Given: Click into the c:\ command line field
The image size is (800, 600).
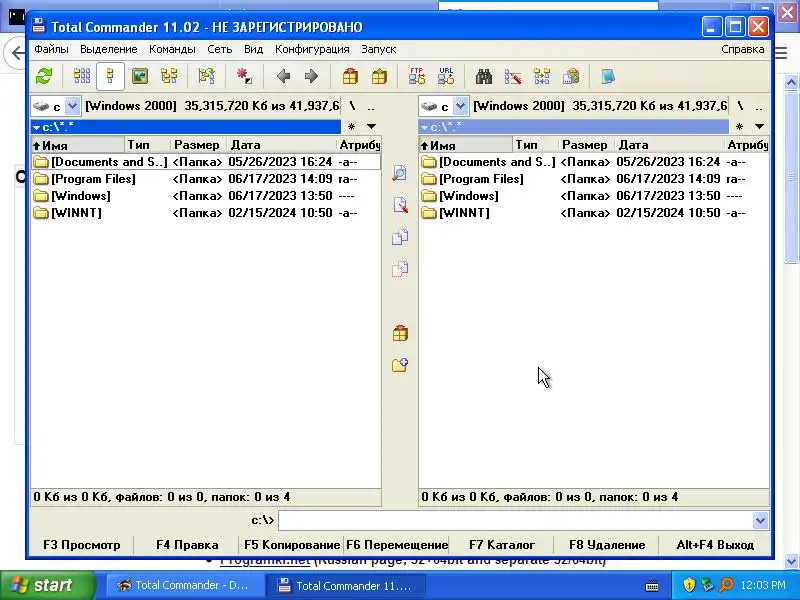Looking at the screenshot, I should pos(515,520).
